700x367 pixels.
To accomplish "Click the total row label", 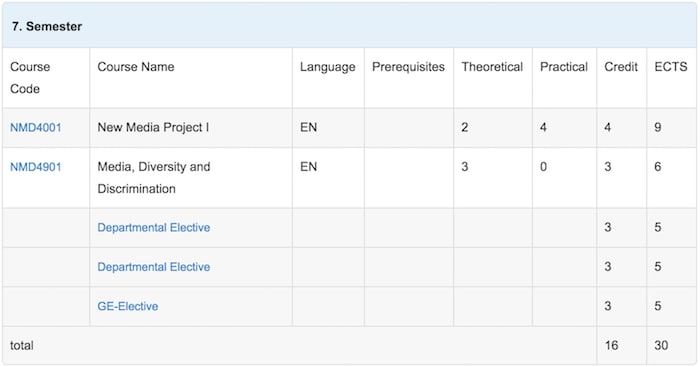I will (x=21, y=346).
